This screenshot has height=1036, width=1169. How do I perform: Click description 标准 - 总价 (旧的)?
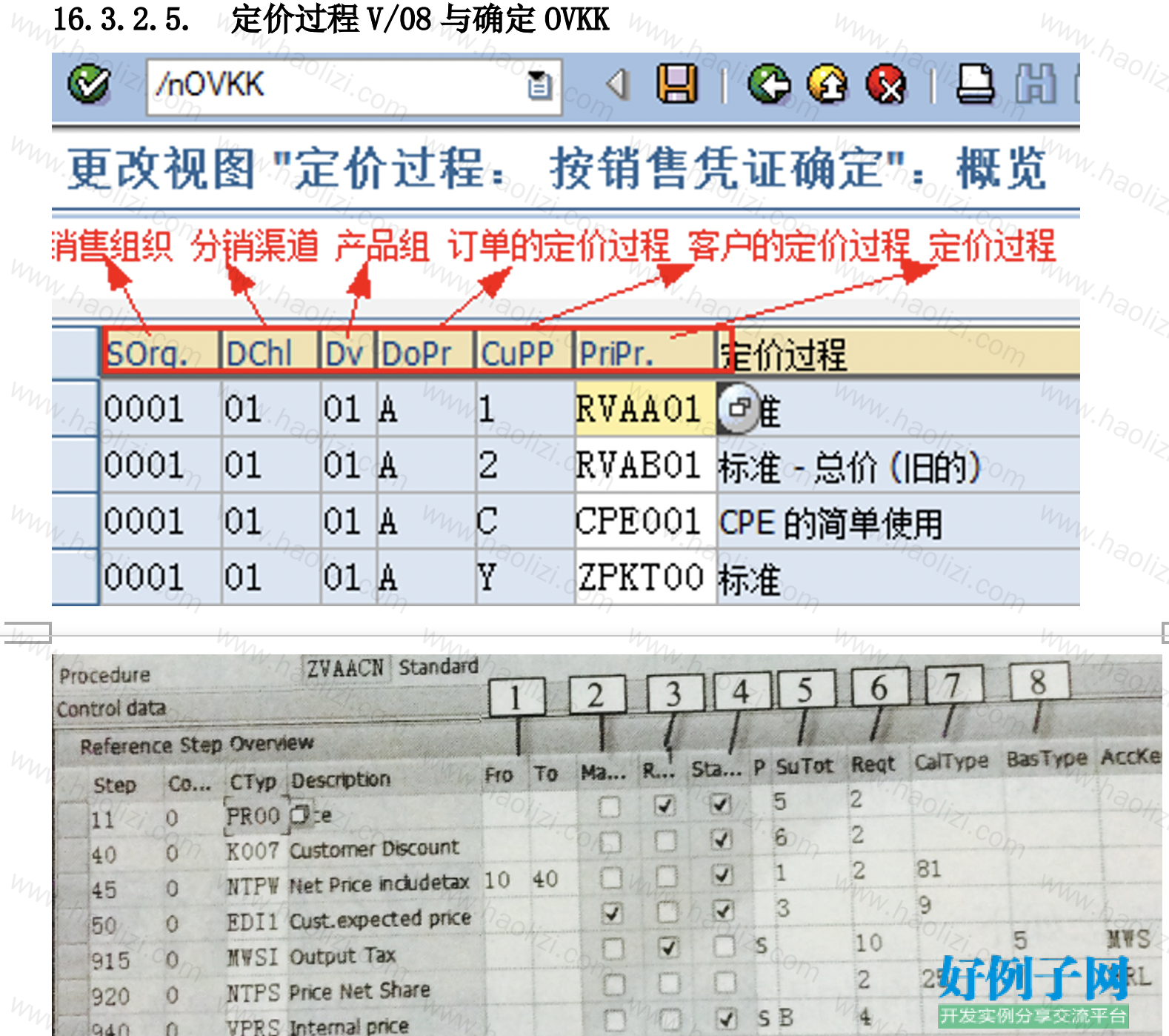click(850, 468)
